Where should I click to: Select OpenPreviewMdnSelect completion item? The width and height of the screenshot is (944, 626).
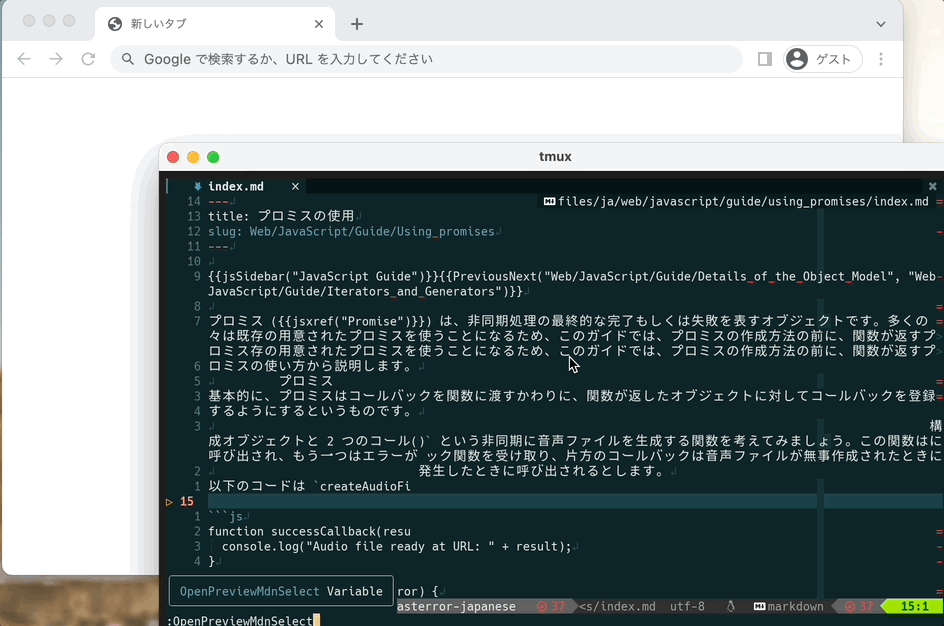coord(281,591)
